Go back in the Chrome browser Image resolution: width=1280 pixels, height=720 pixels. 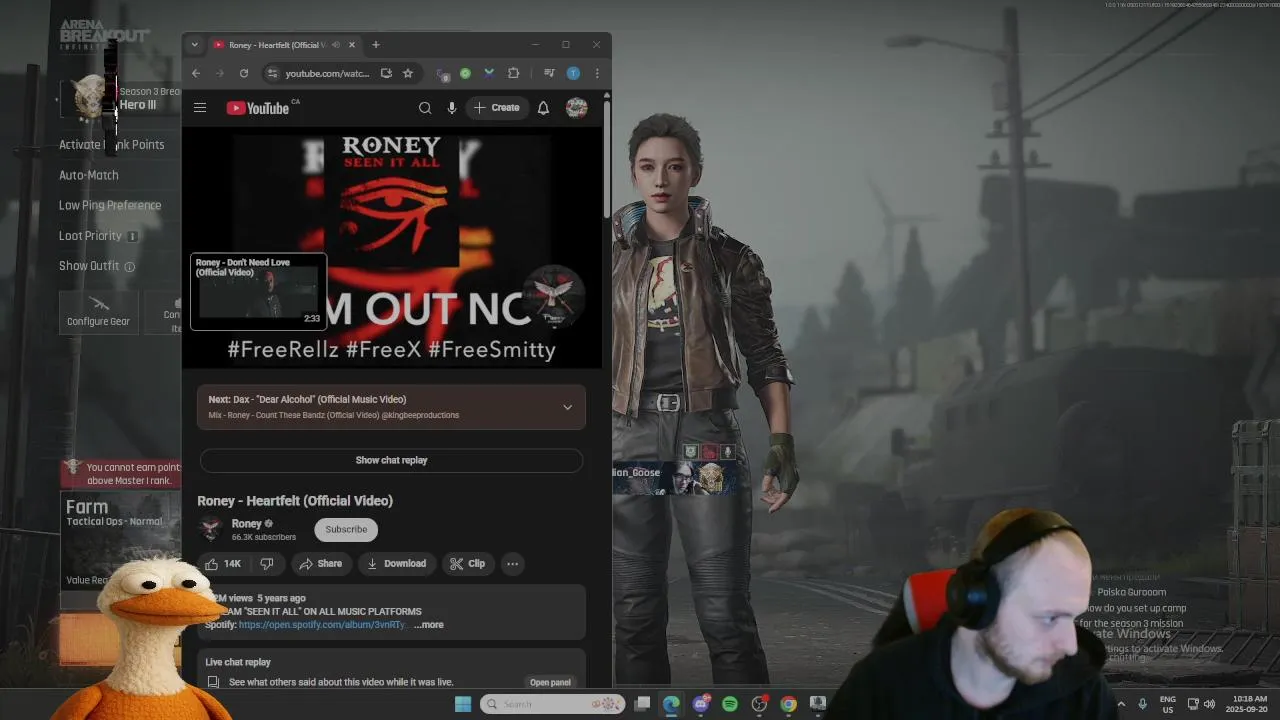pos(196,73)
